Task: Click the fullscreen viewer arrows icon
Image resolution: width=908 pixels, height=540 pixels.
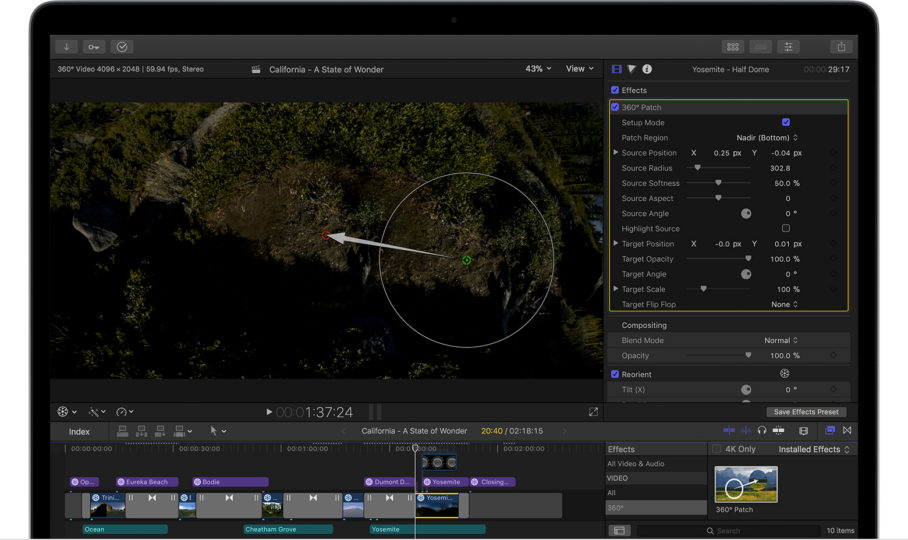Action: coord(593,412)
